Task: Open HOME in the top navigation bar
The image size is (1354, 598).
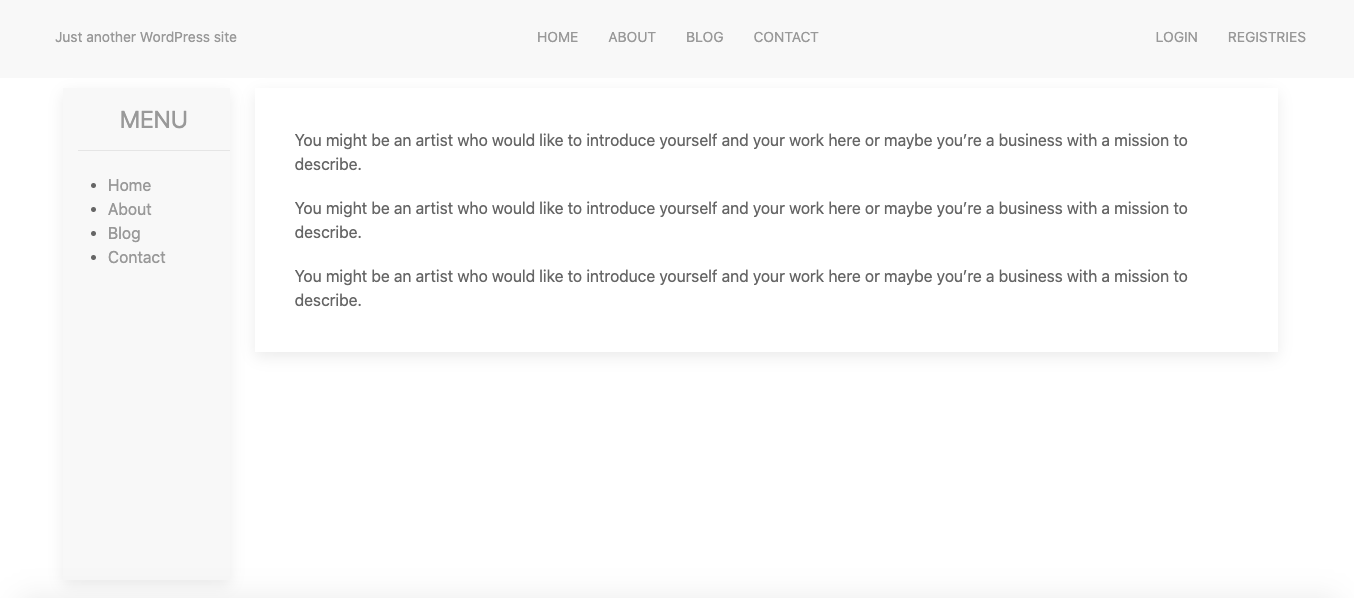Action: 557,37
